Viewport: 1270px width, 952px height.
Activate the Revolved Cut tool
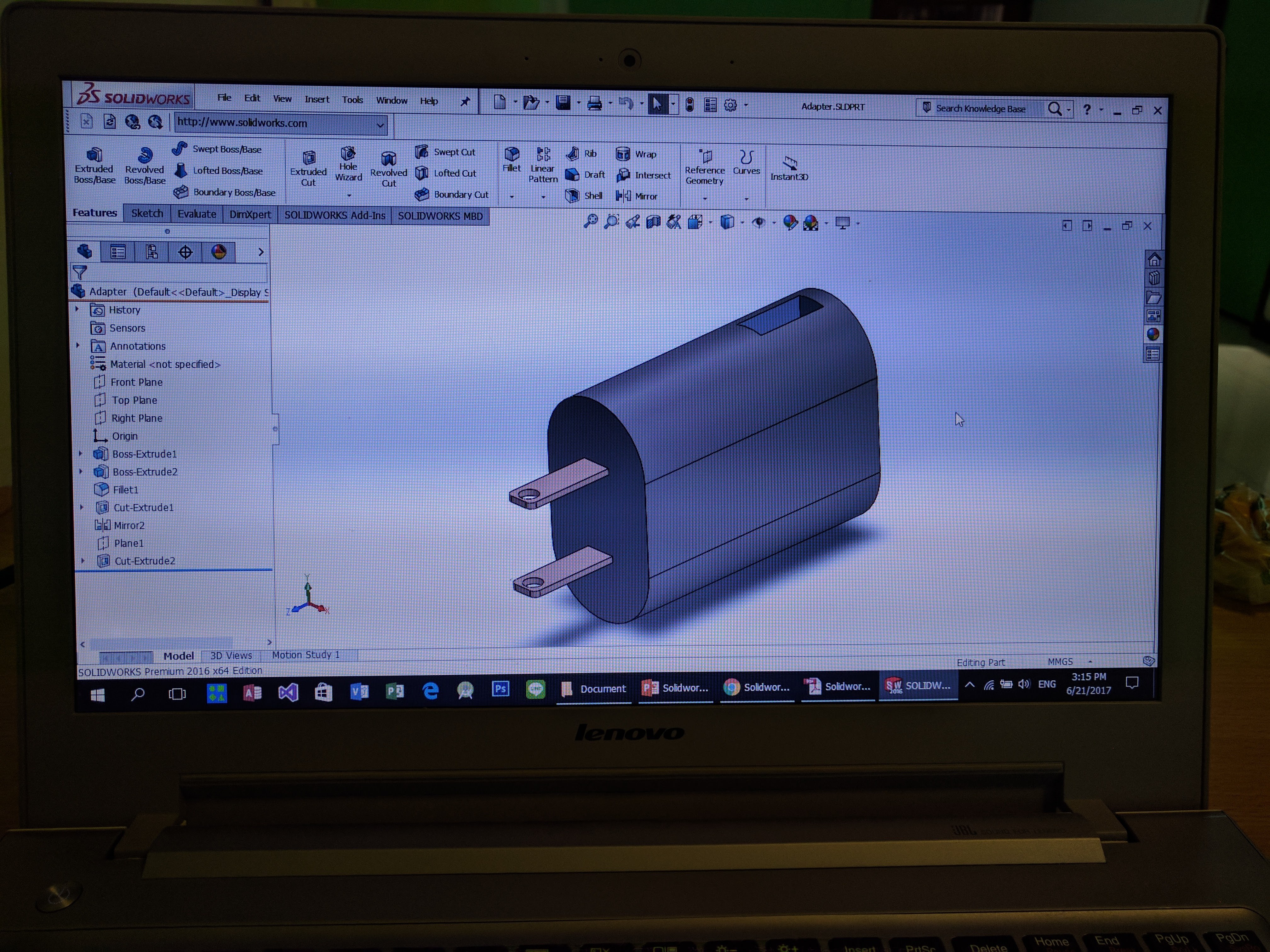(389, 169)
